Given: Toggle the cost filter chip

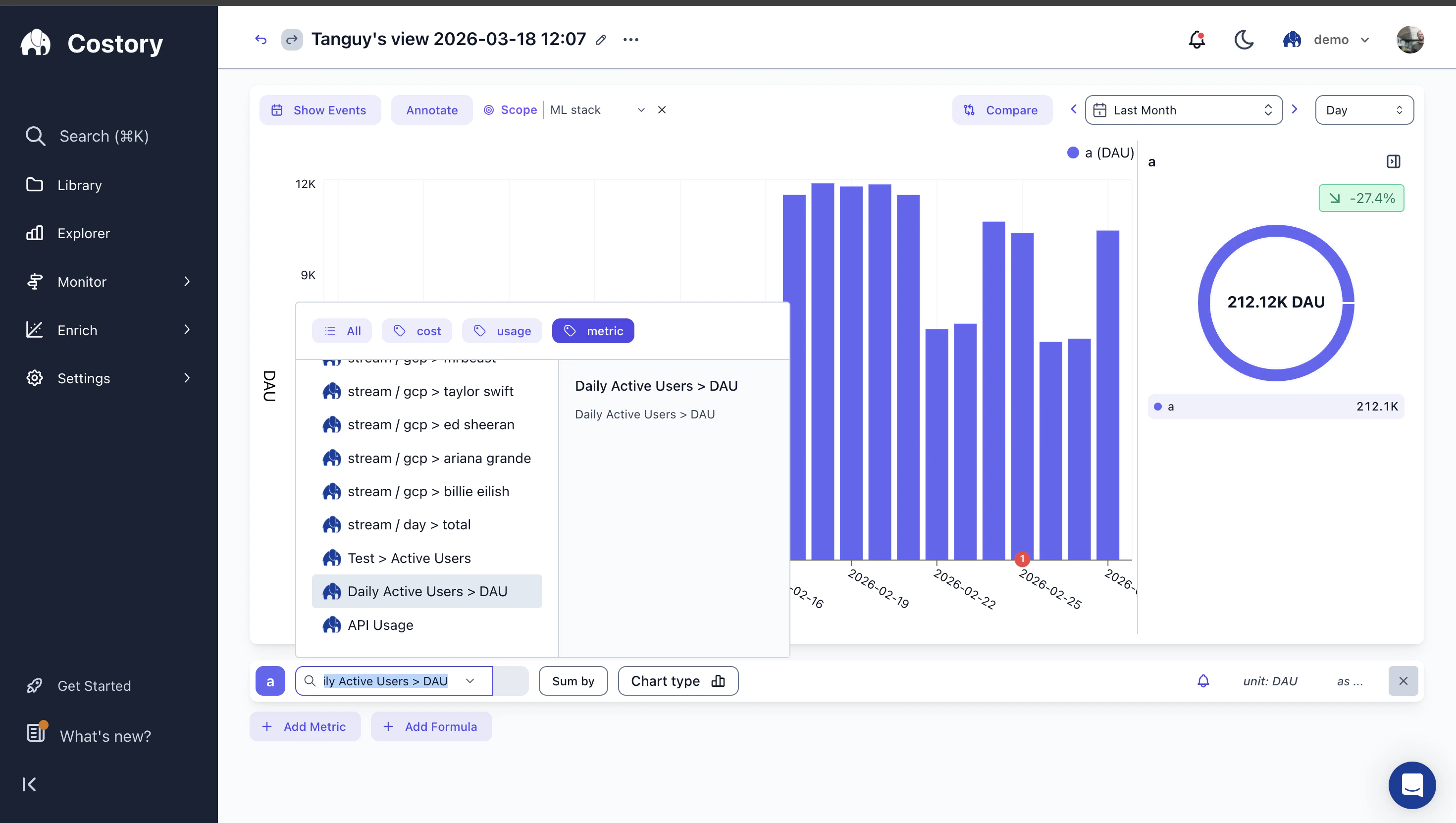Looking at the screenshot, I should coord(416,331).
